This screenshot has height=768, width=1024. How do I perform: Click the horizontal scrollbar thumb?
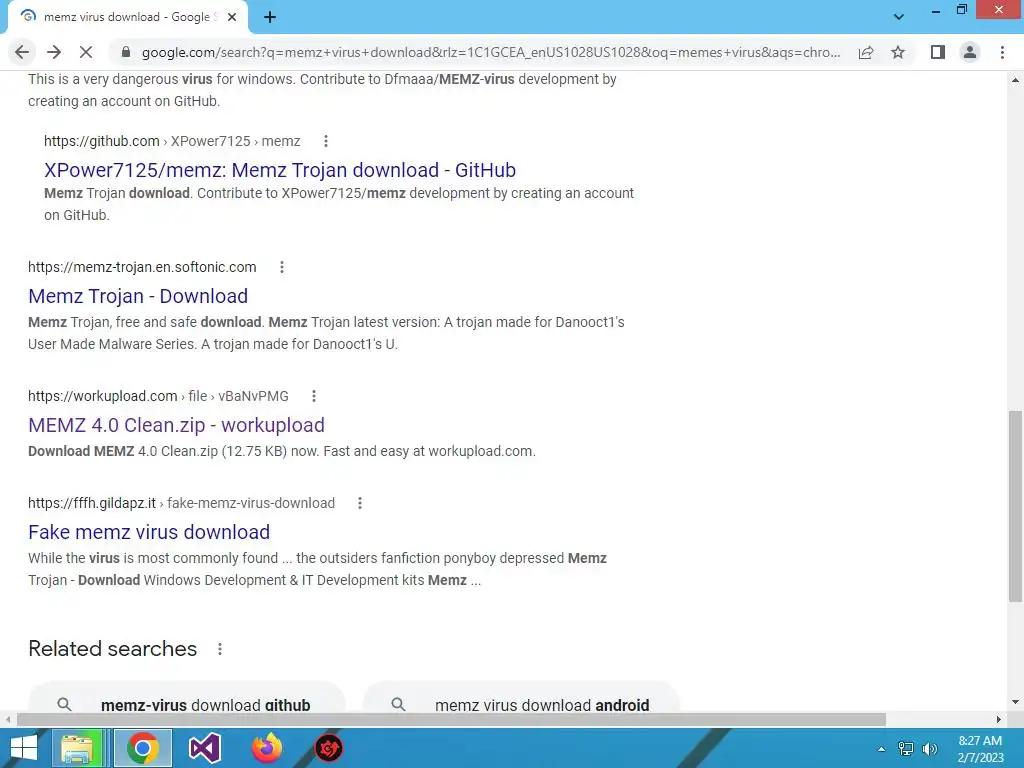click(x=451, y=719)
